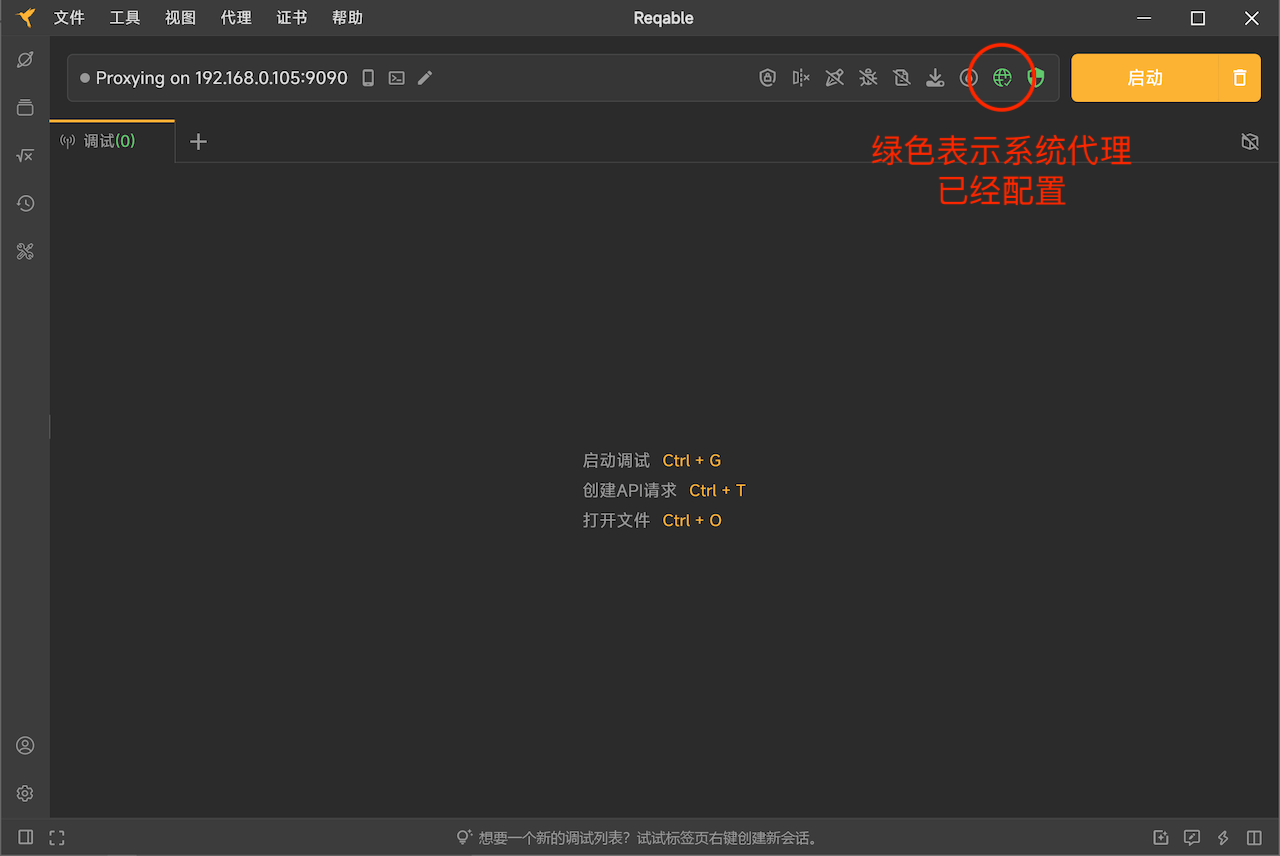Click the green shield certificate icon

pyautogui.click(x=1036, y=78)
